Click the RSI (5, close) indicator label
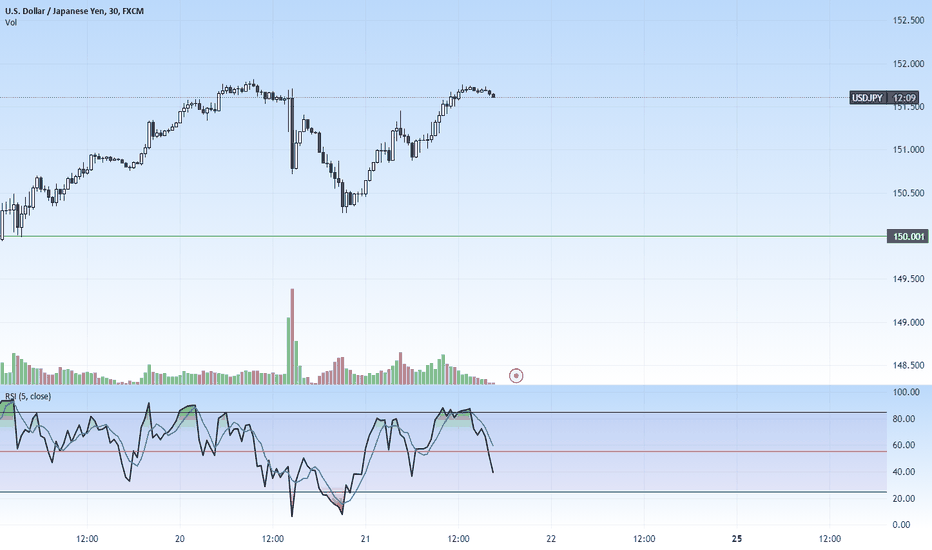Image resolution: width=932 pixels, height=550 pixels. tap(28, 396)
